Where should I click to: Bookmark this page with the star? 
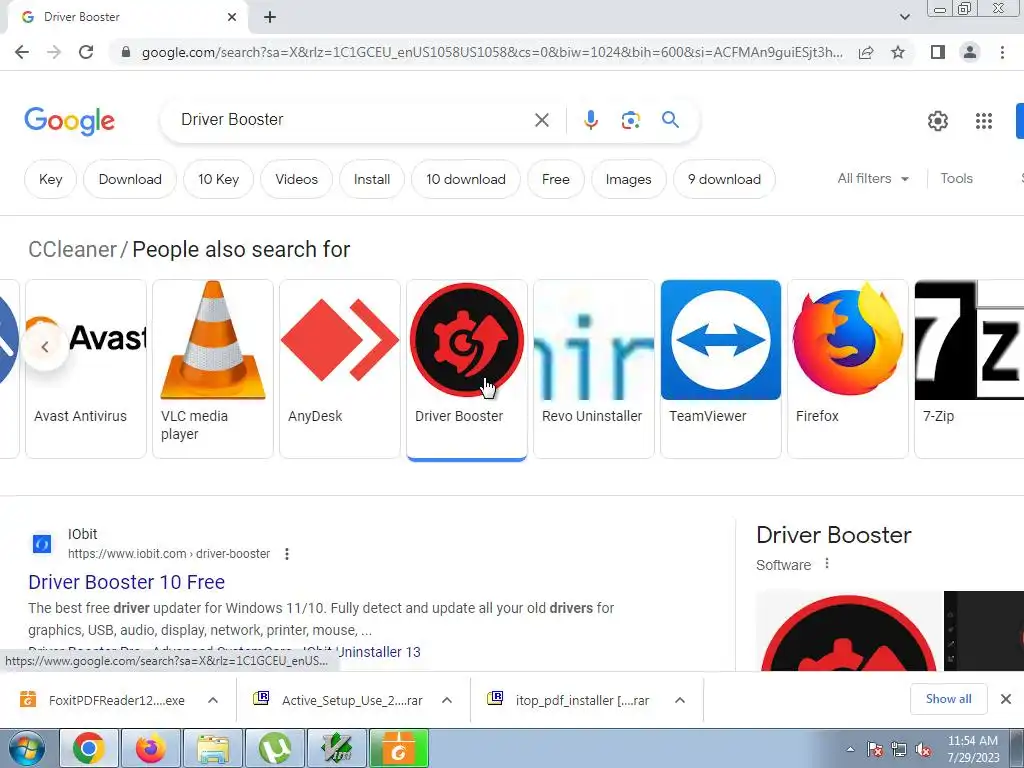tap(898, 52)
